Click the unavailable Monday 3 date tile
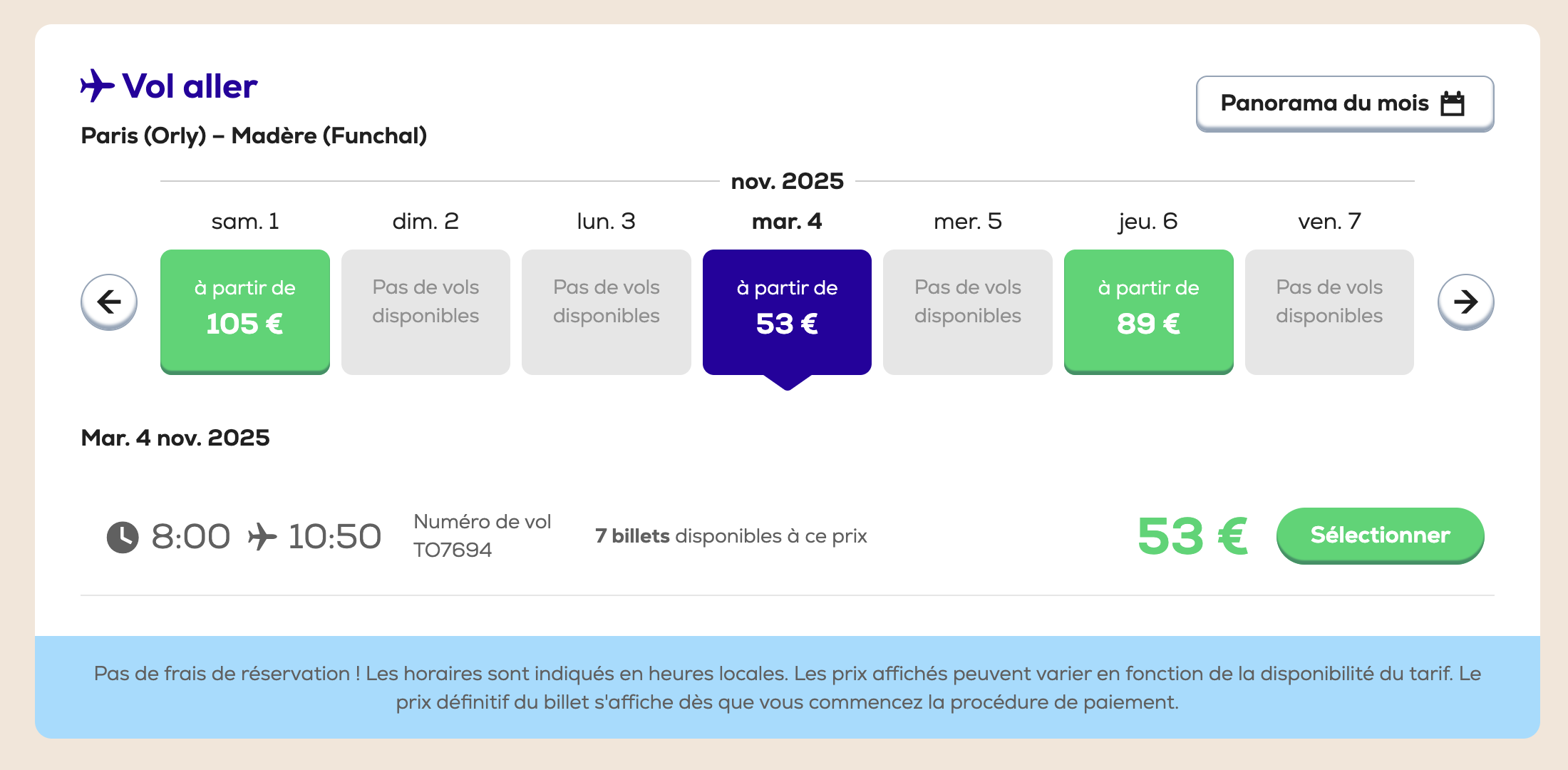This screenshot has height=770, width=1568. point(606,311)
